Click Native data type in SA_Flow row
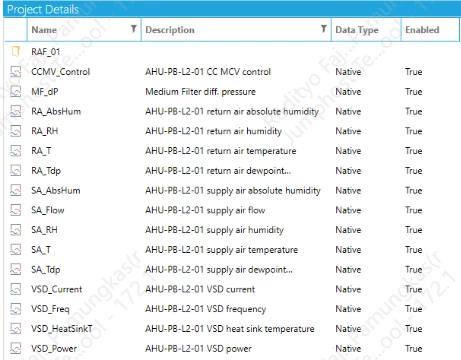This screenshot has height=360, width=461. [x=348, y=210]
